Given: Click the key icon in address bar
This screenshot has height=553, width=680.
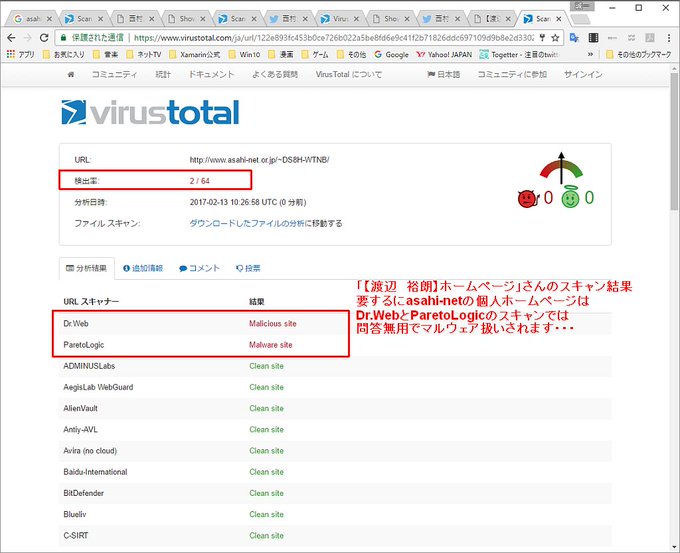Looking at the screenshot, I should (x=542, y=38).
